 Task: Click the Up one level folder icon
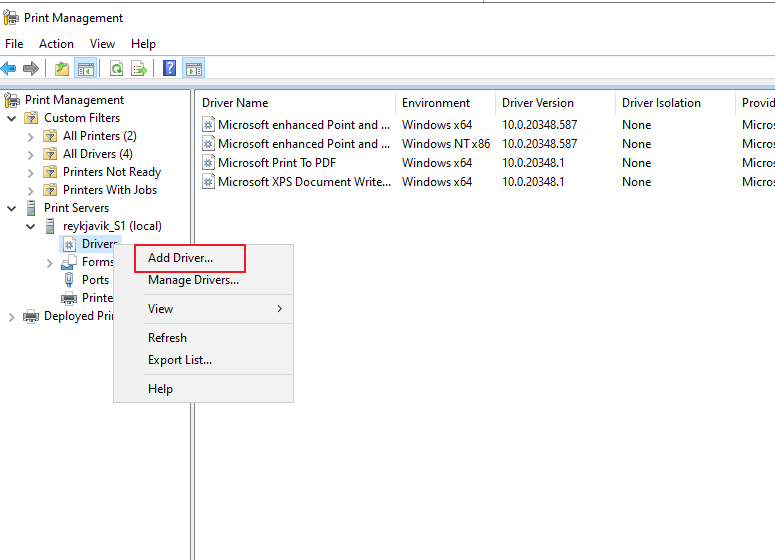62,68
